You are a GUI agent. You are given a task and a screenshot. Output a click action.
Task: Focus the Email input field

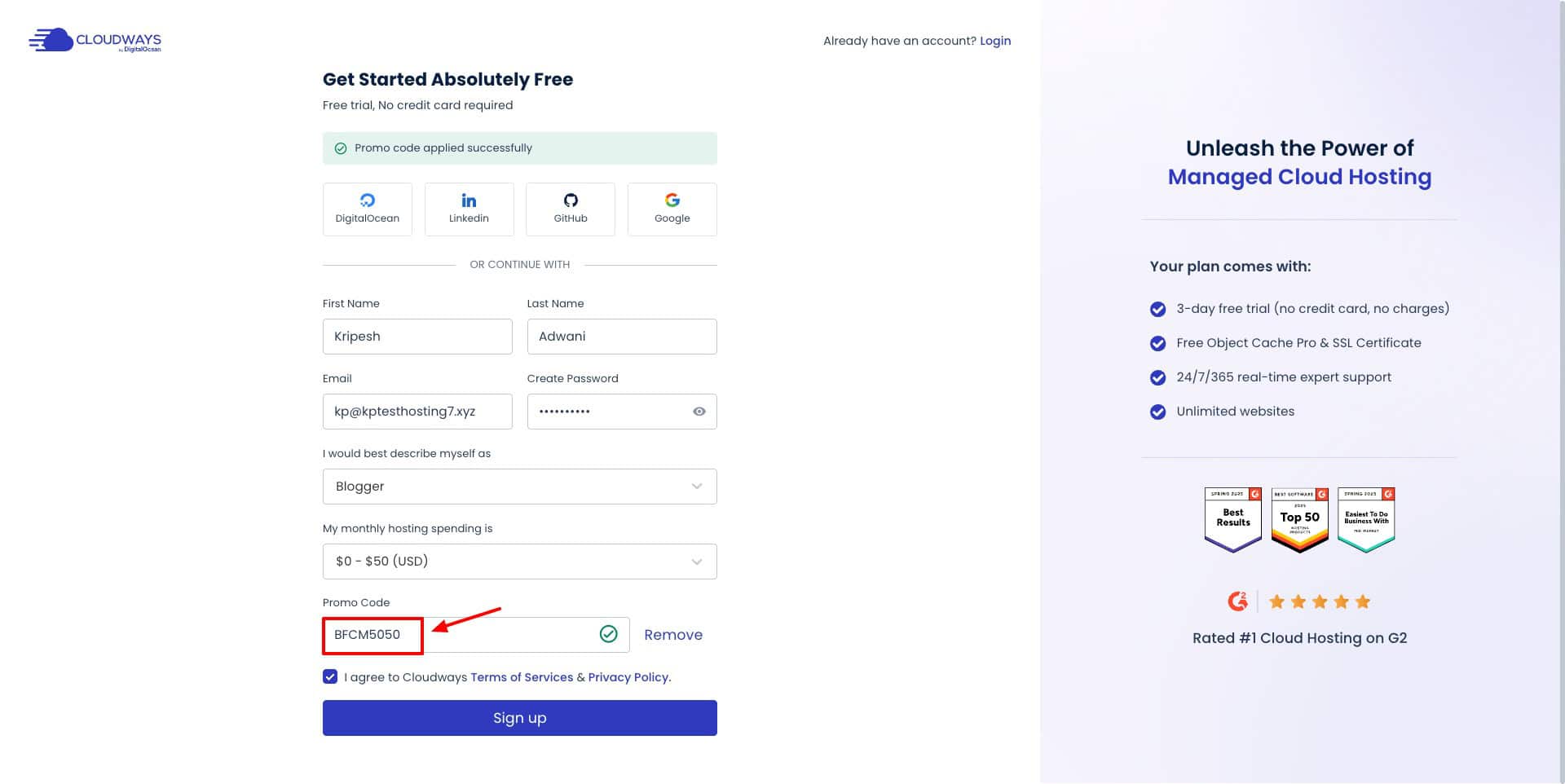point(417,412)
